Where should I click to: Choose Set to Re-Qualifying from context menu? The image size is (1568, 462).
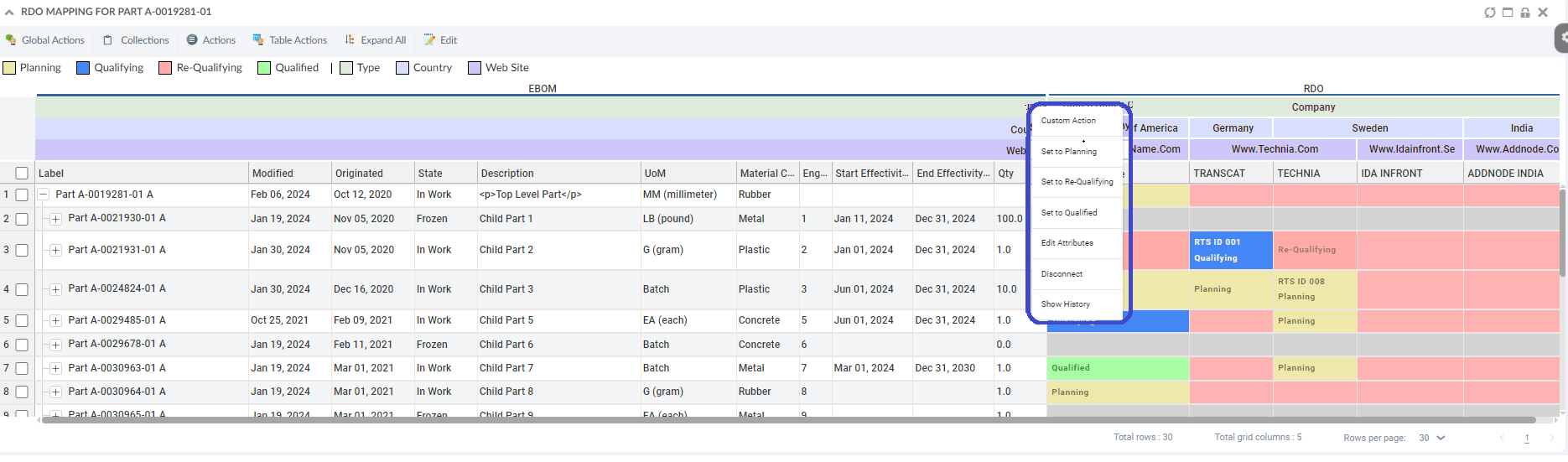click(x=1077, y=182)
